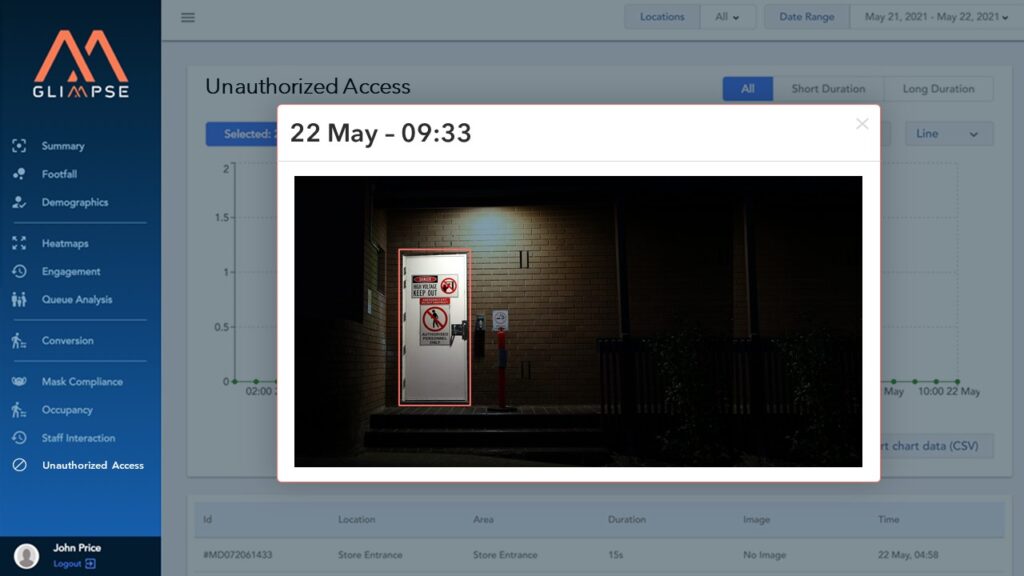Toggle the hamburger menu icon
This screenshot has height=576, width=1024.
188,17
